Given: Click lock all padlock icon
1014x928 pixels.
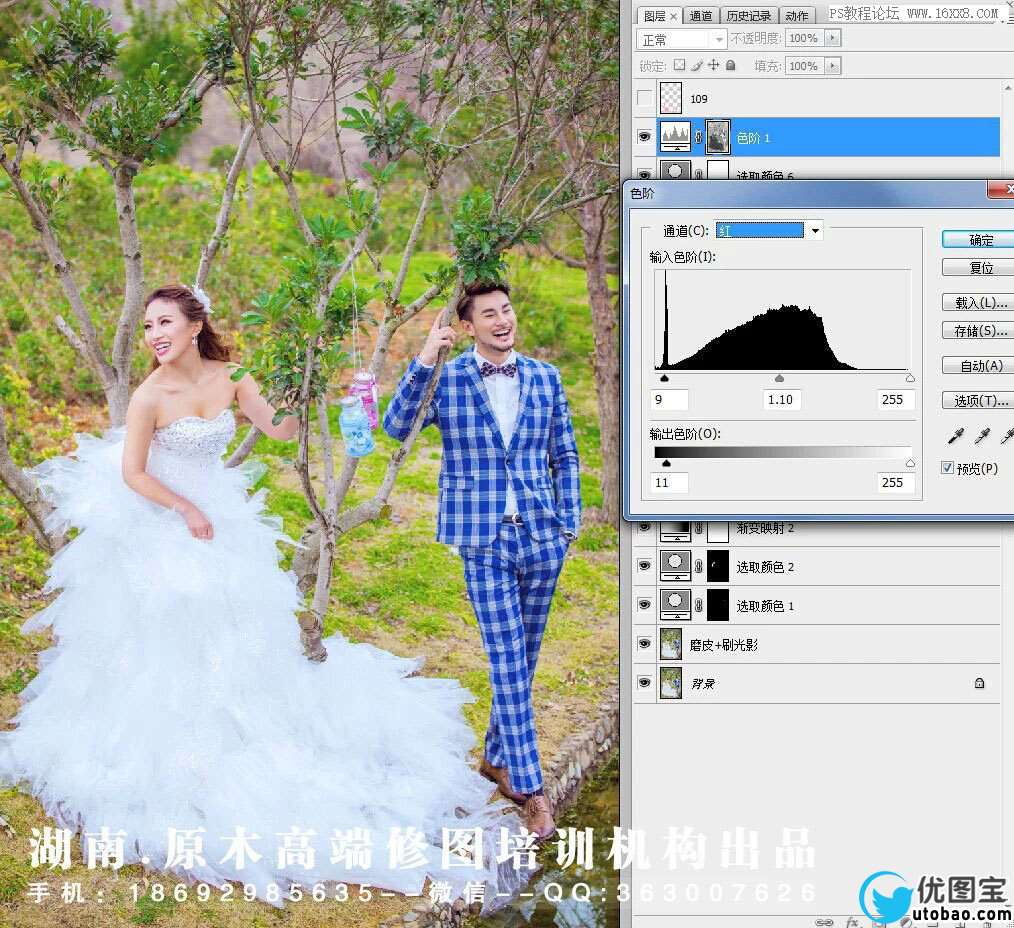Looking at the screenshot, I should click(730, 65).
